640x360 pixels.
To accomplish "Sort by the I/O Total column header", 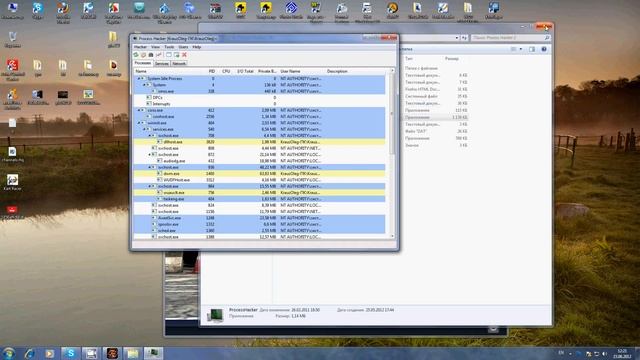I will point(245,71).
